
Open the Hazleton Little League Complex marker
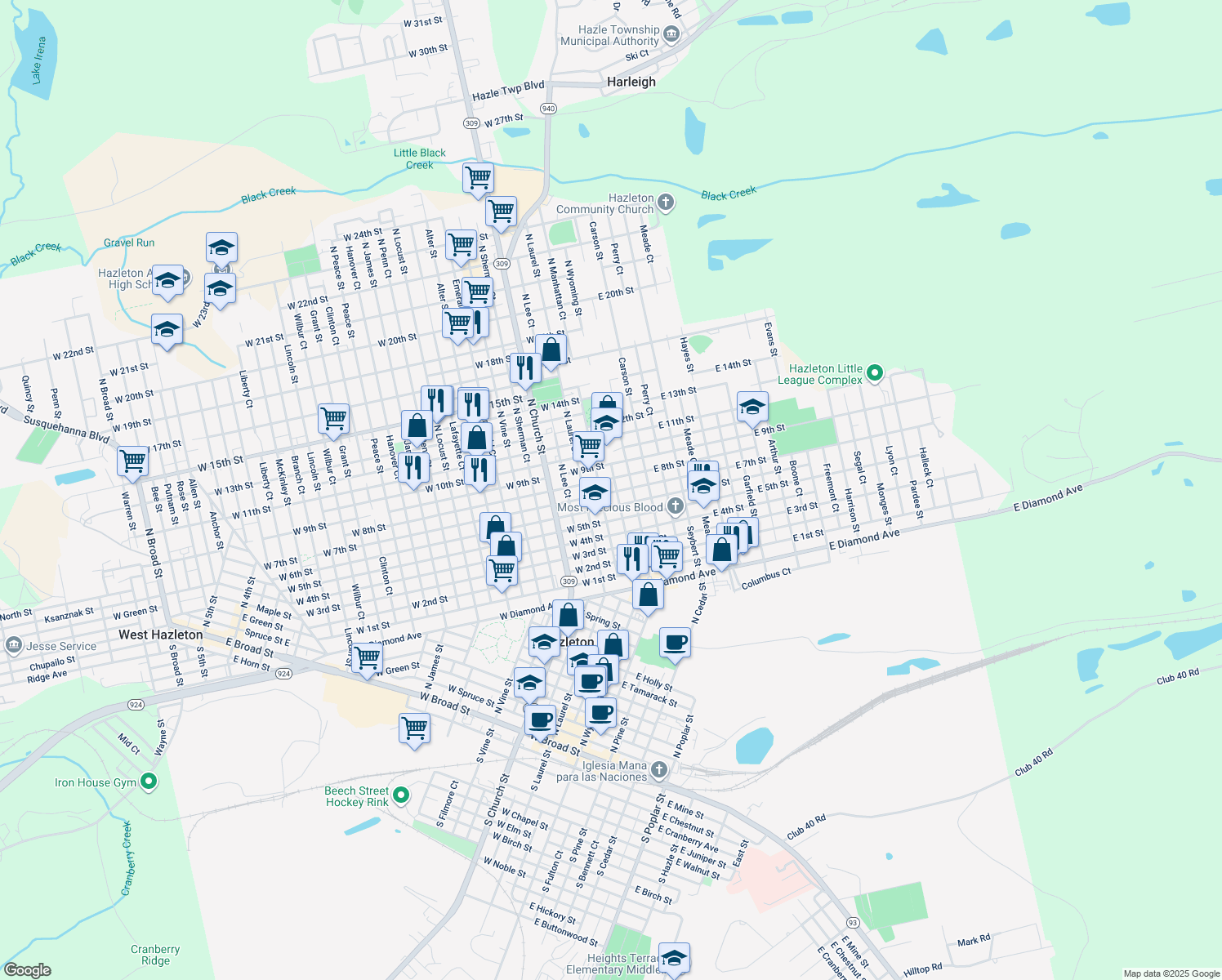tap(875, 374)
